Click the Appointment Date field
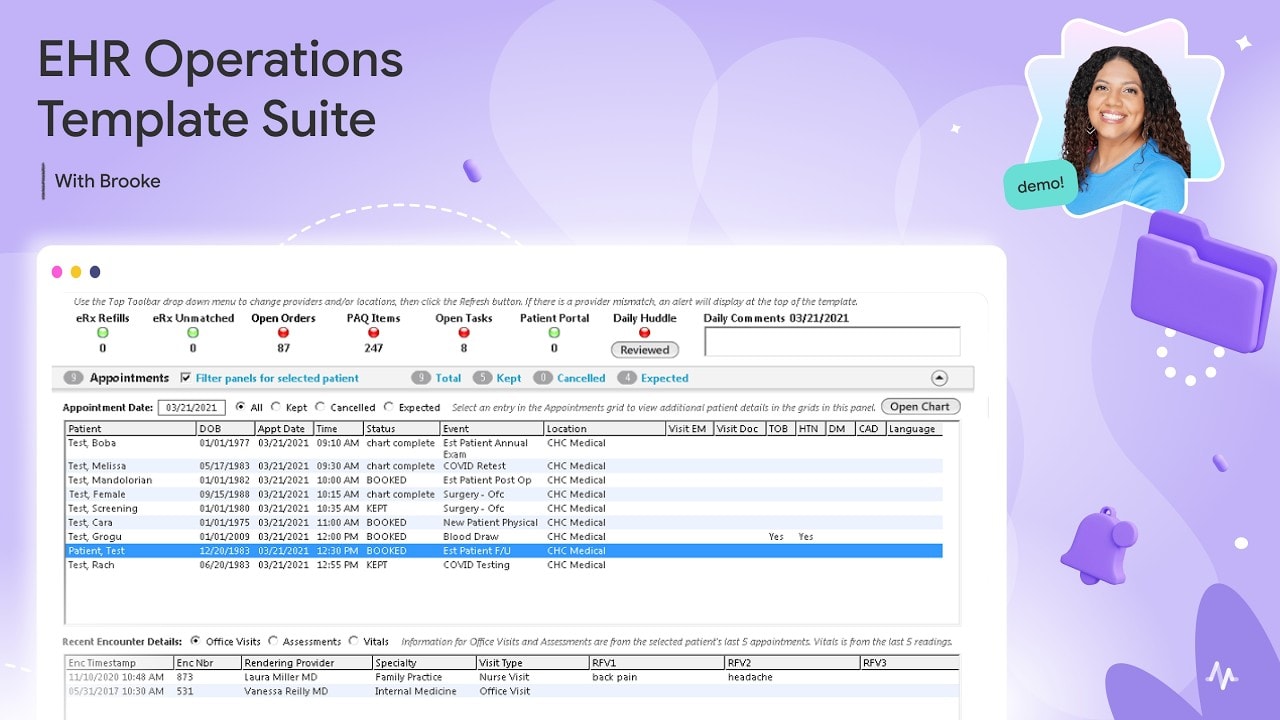 [192, 407]
